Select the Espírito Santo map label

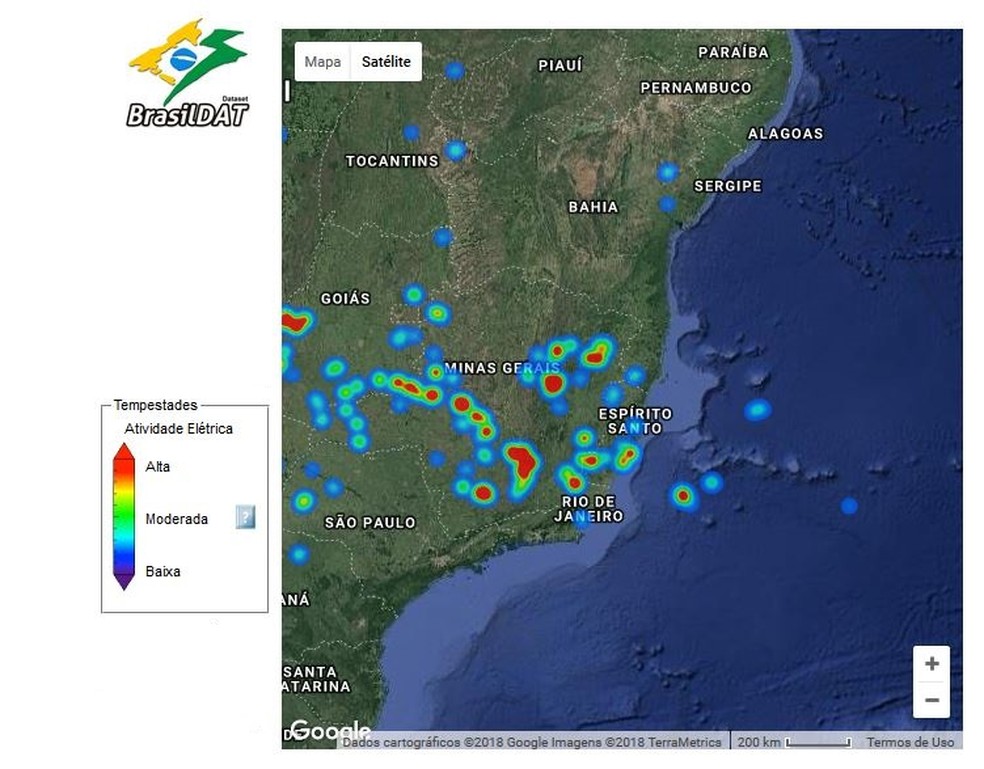[x=635, y=421]
